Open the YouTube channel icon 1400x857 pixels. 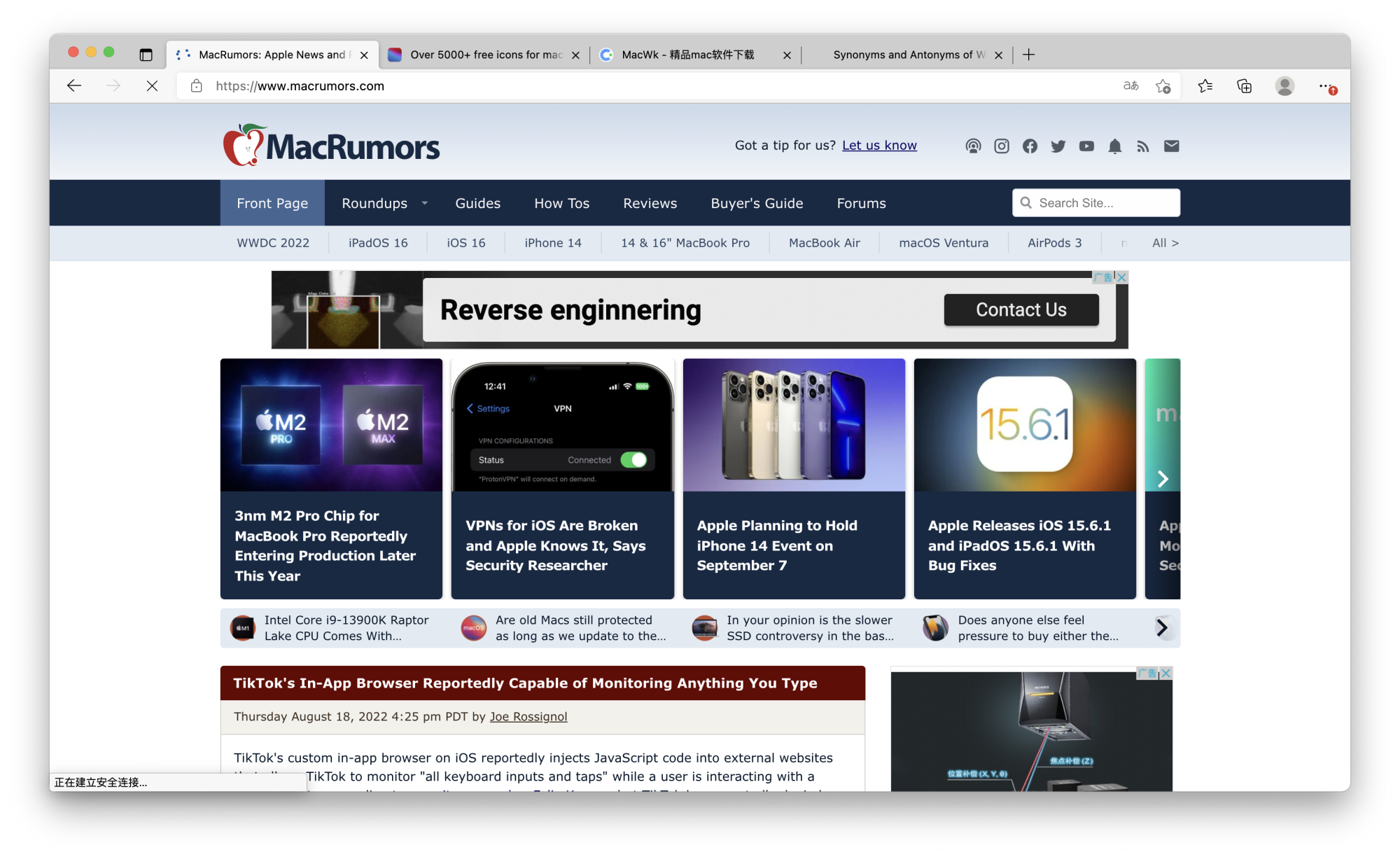point(1086,146)
